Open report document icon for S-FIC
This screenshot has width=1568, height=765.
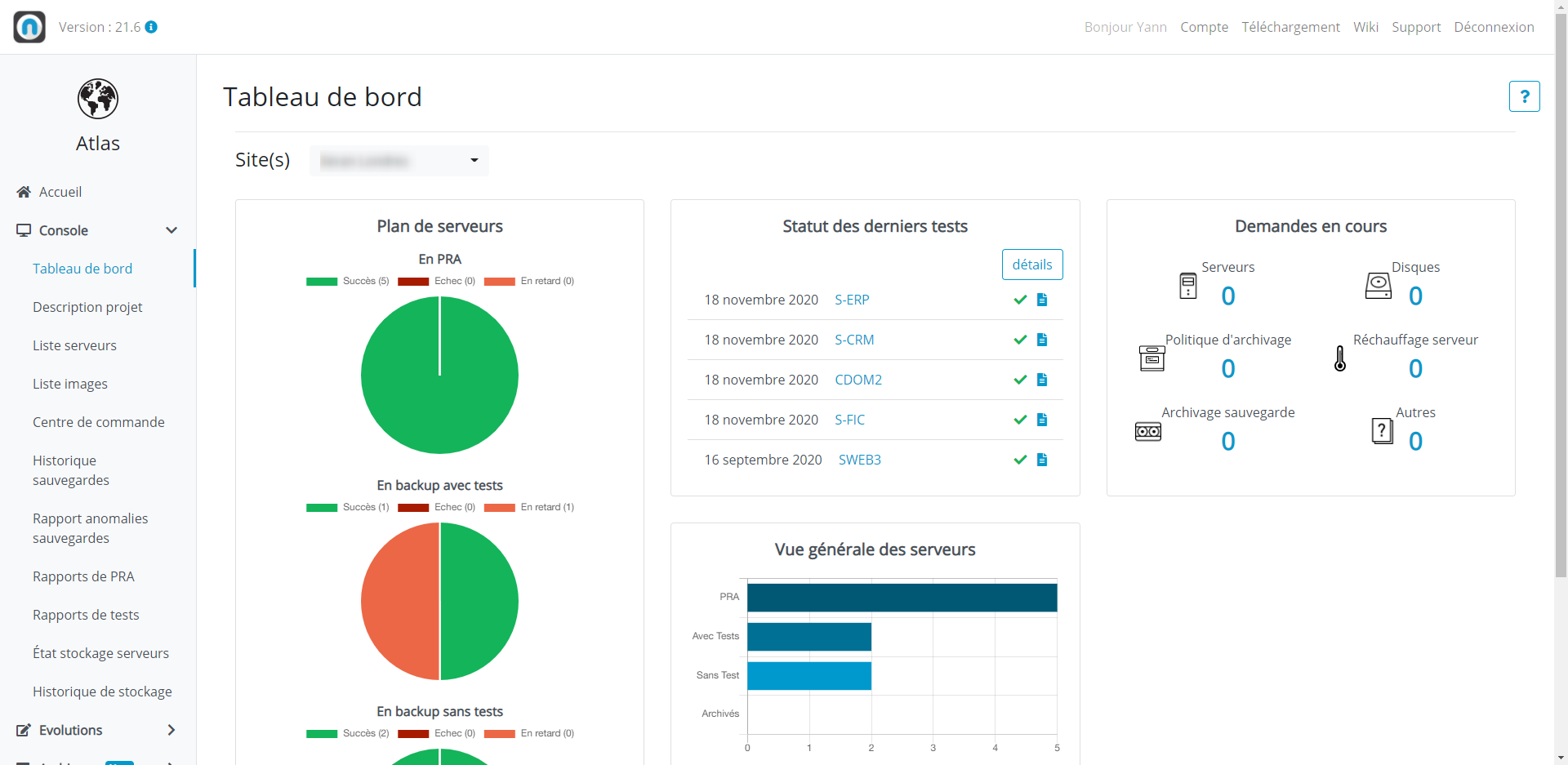point(1042,420)
